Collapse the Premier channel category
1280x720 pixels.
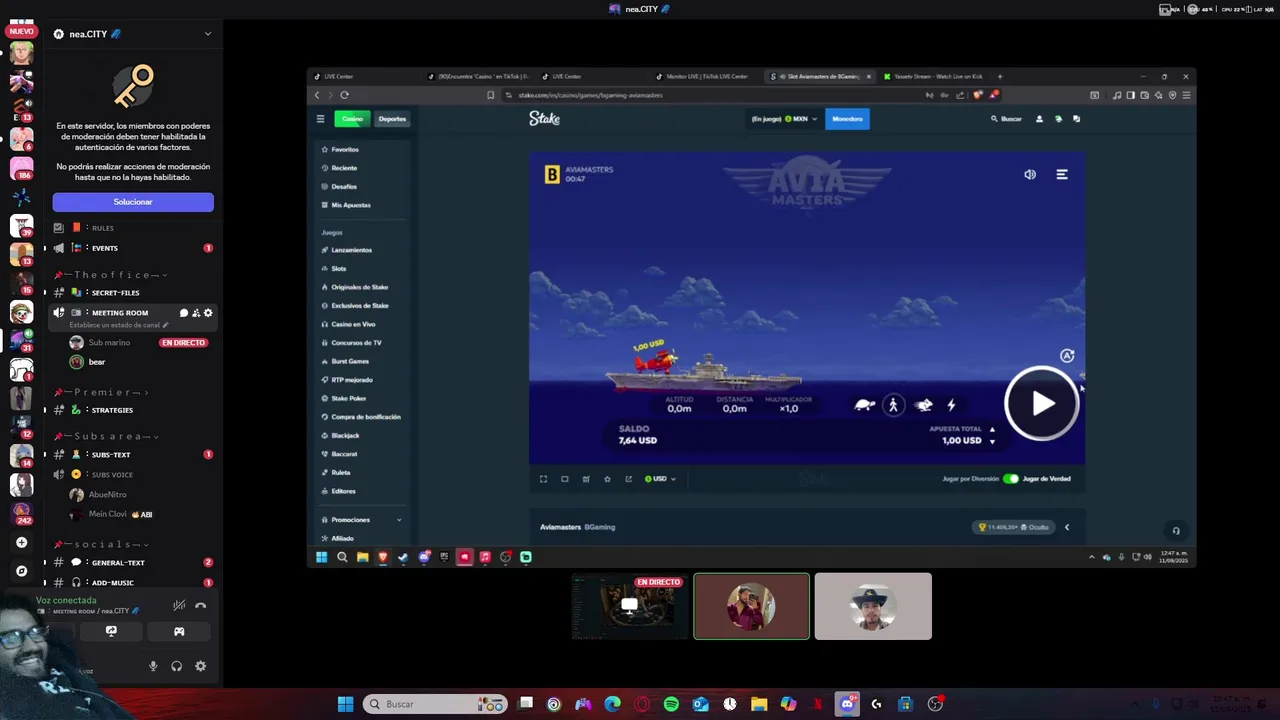point(102,392)
